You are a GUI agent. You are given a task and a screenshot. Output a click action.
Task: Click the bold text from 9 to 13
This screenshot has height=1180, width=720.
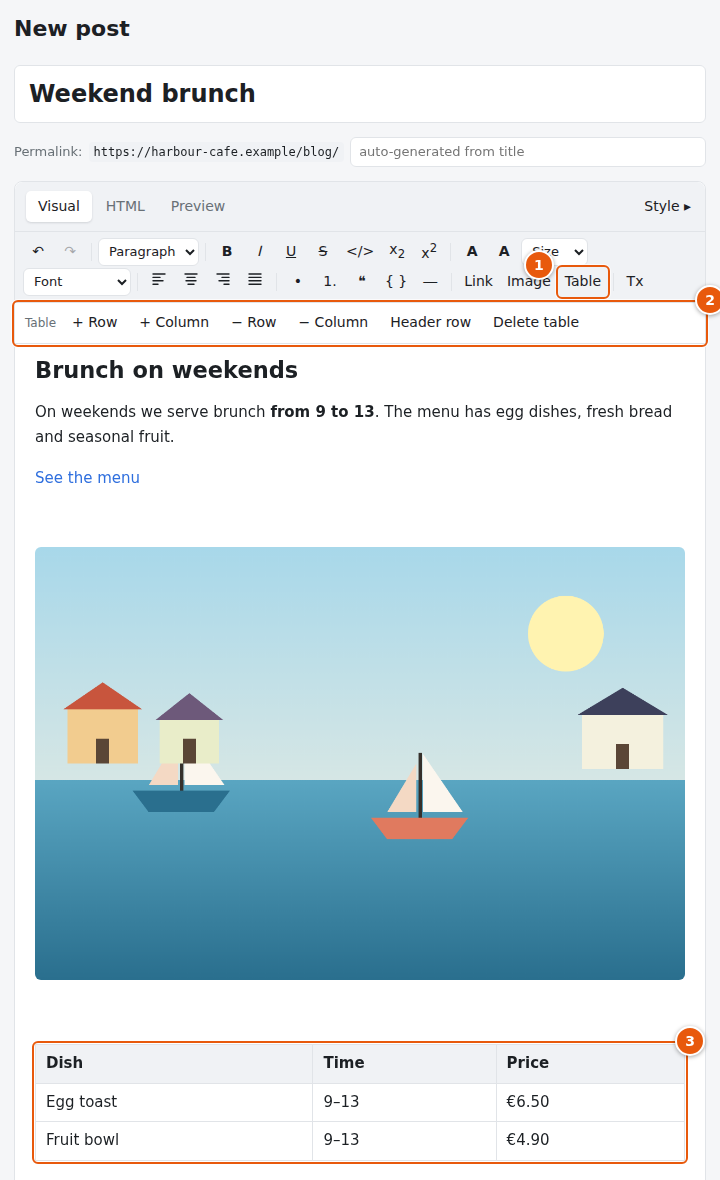[322, 412]
